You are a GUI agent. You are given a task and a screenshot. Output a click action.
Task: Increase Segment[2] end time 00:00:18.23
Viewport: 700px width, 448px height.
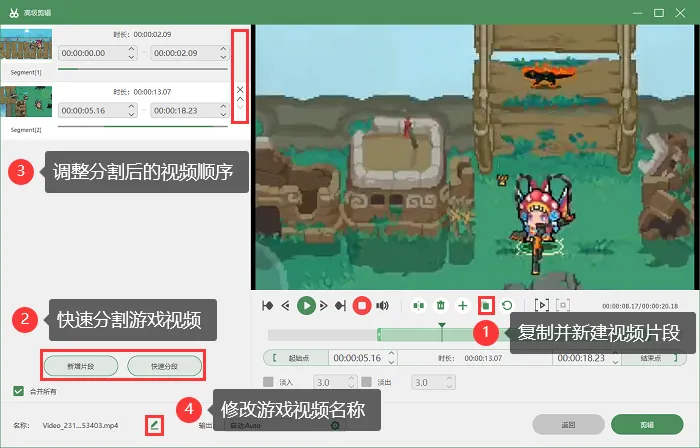click(x=223, y=106)
